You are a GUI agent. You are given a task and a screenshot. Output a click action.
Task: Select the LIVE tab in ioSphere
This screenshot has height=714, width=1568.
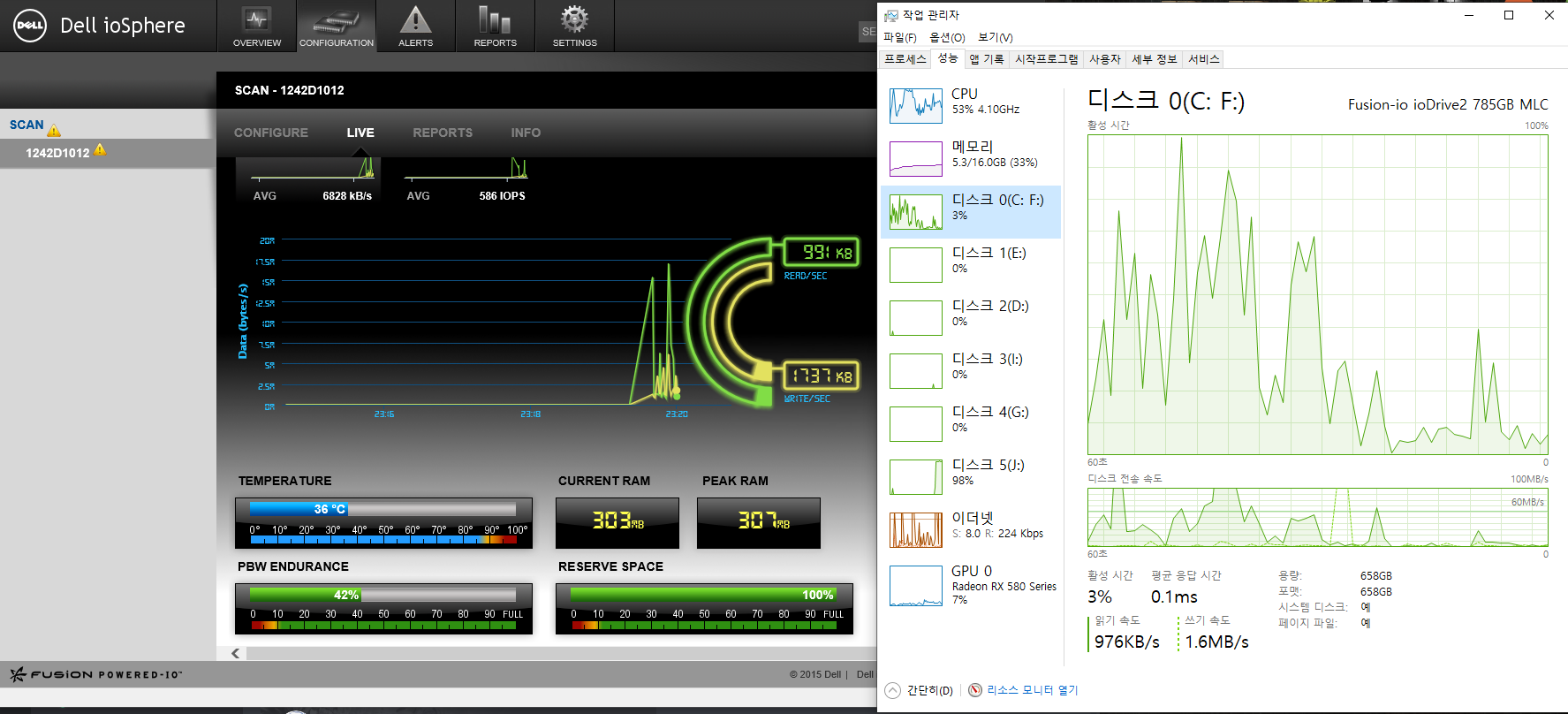[x=360, y=133]
